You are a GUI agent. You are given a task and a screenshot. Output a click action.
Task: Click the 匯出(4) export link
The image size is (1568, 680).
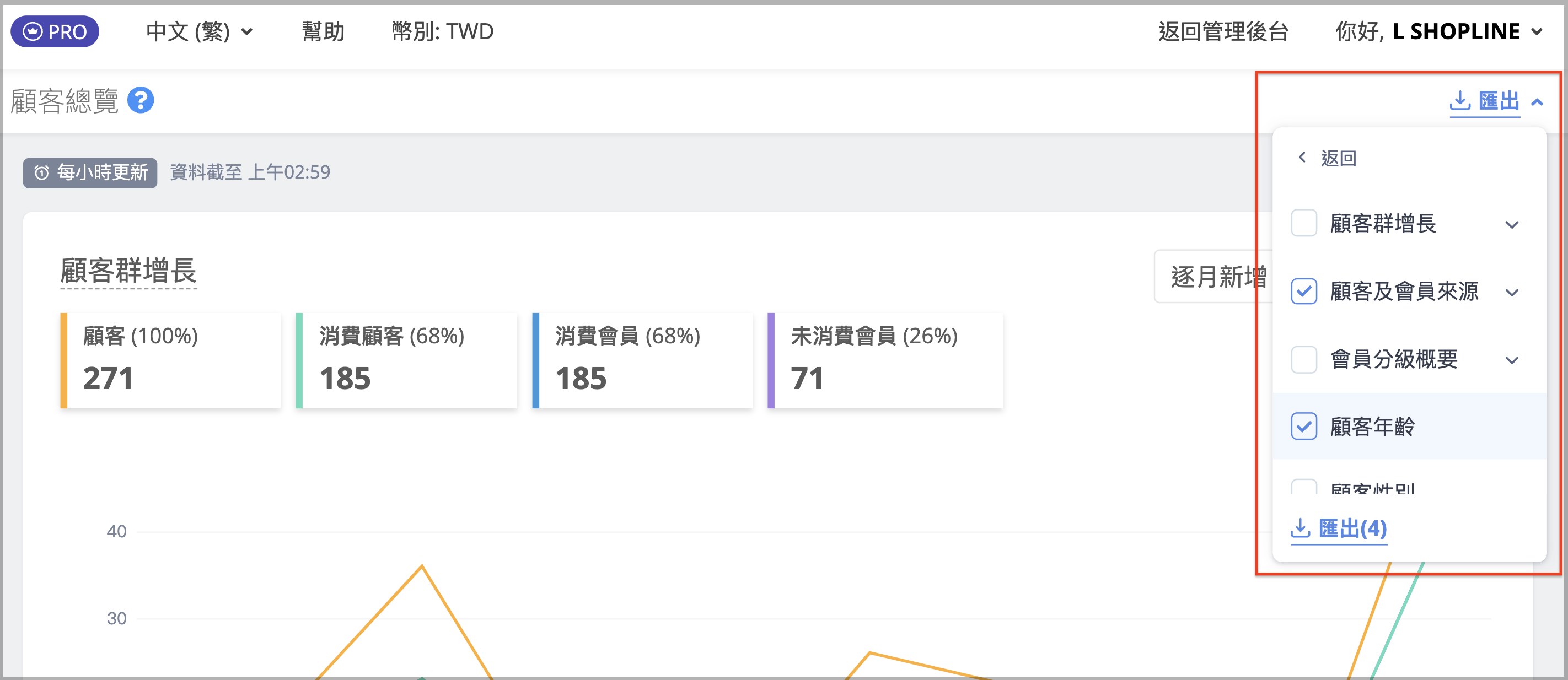pos(1352,528)
